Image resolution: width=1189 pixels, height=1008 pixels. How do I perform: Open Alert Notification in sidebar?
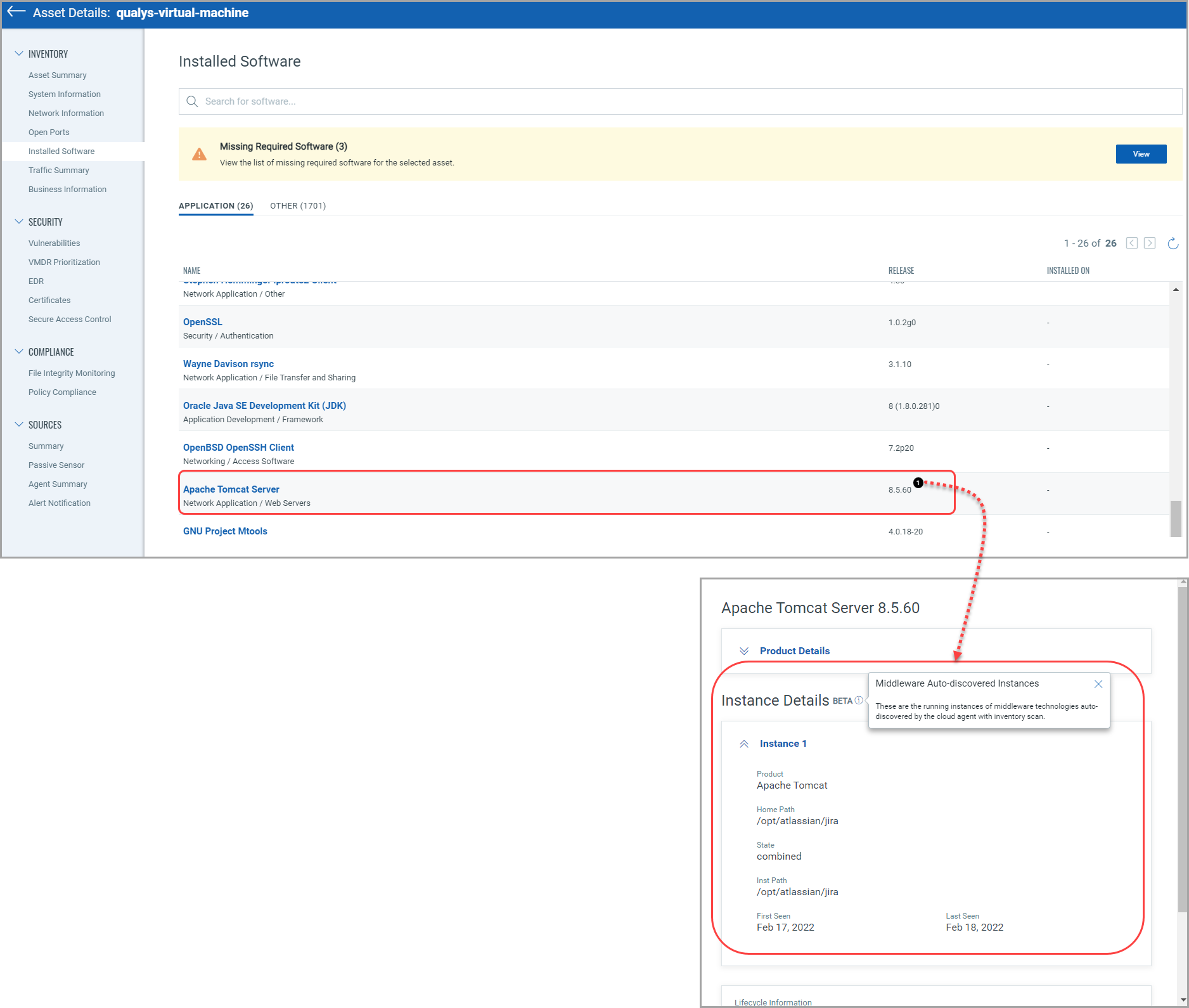(x=60, y=503)
